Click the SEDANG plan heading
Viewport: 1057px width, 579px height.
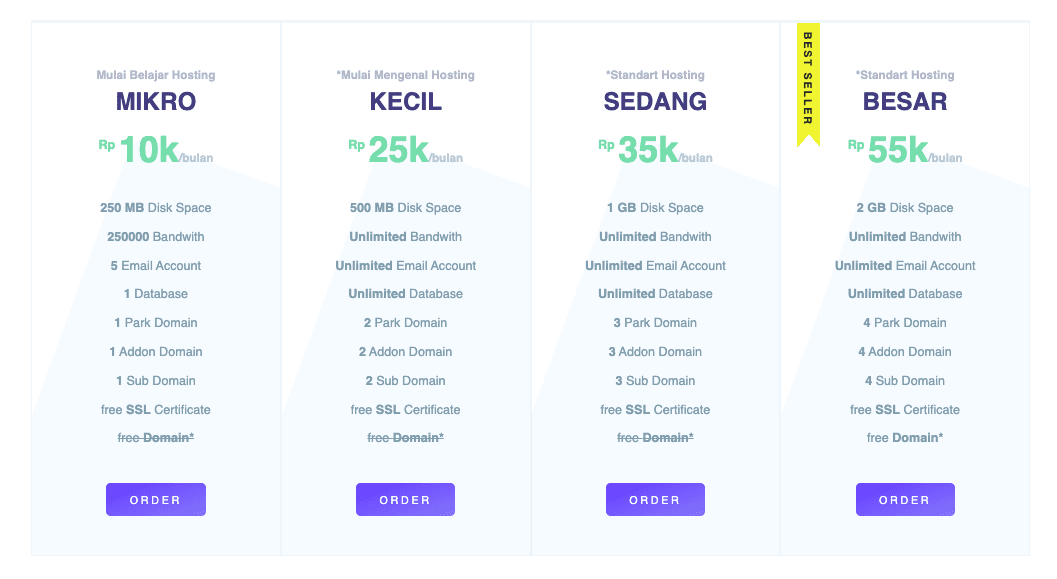[x=655, y=102]
